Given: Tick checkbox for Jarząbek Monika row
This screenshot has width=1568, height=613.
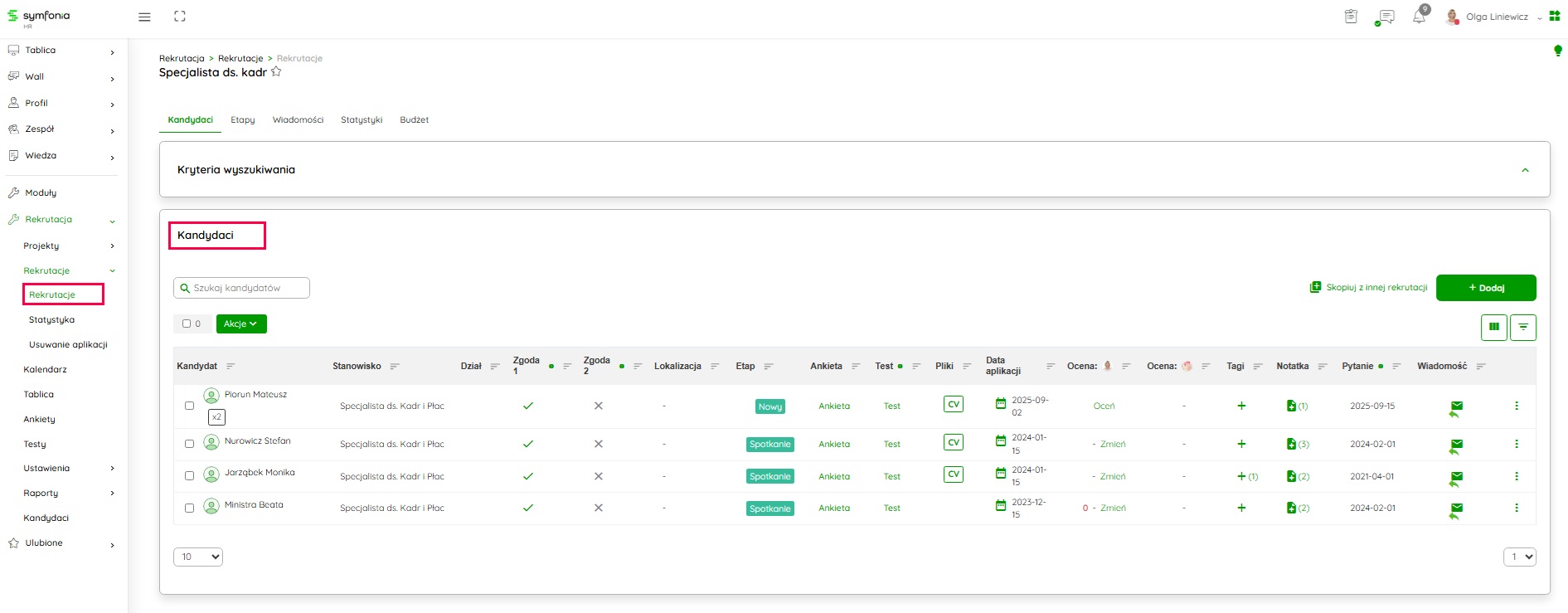Looking at the screenshot, I should (189, 476).
